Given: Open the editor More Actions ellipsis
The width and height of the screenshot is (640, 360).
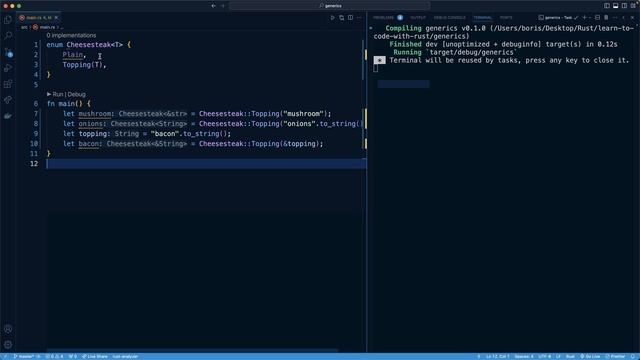Looking at the screenshot, I should click(x=359, y=18).
